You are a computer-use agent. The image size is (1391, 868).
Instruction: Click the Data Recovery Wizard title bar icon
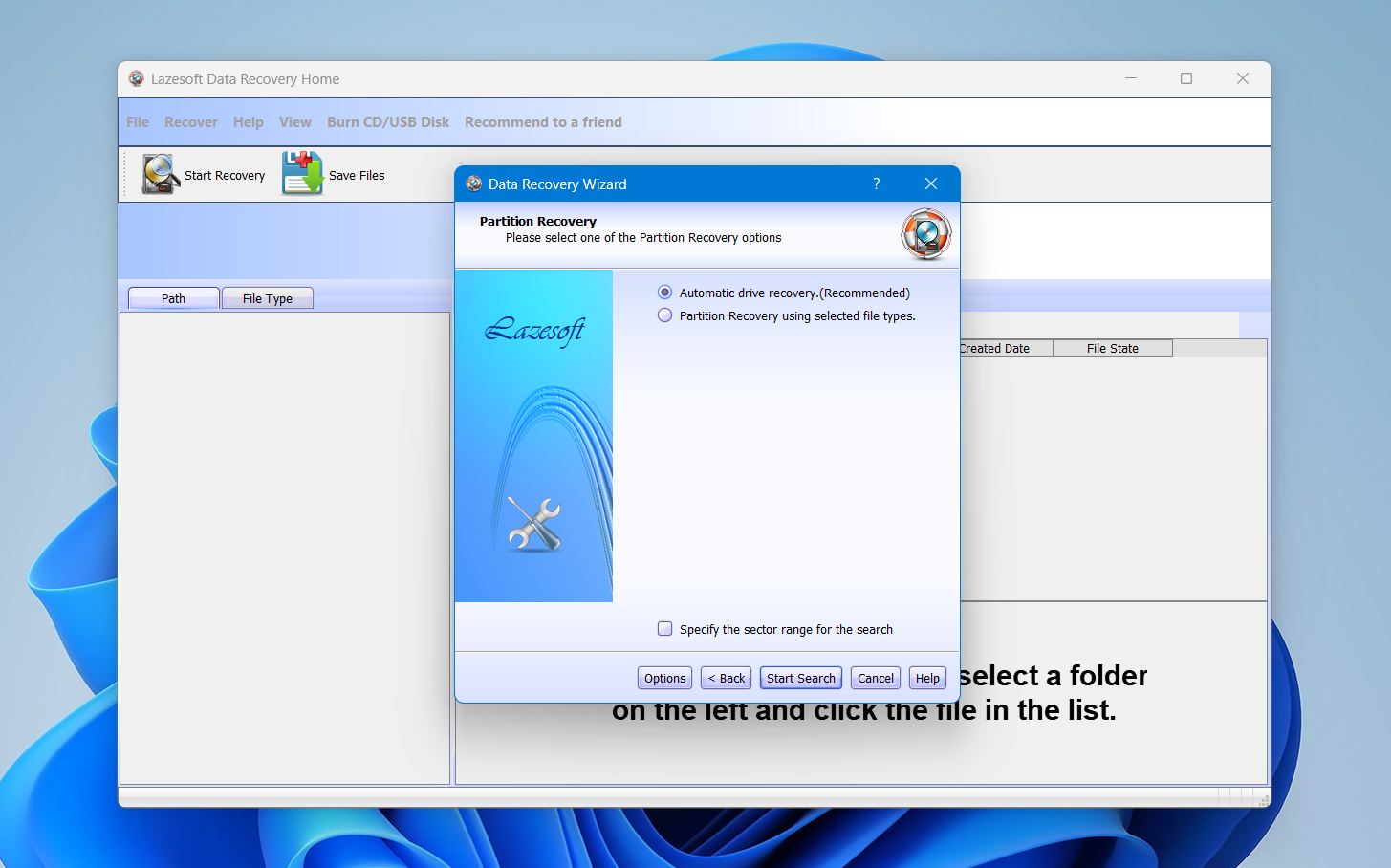point(471,184)
